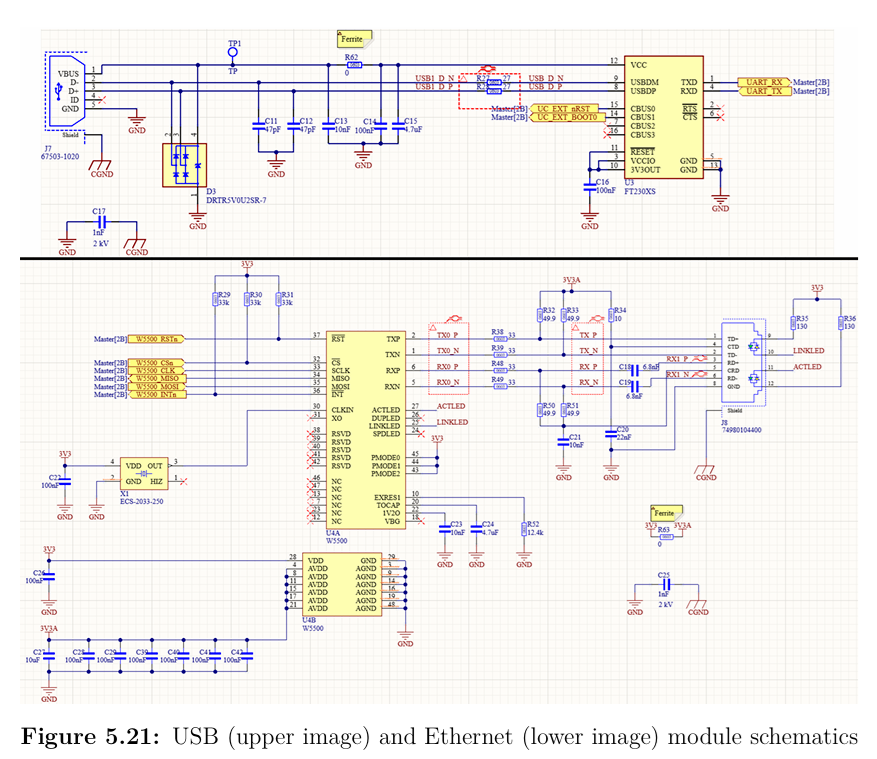Click the W5500_INTn port label
Screen dimensions: 877x759
tap(157, 395)
